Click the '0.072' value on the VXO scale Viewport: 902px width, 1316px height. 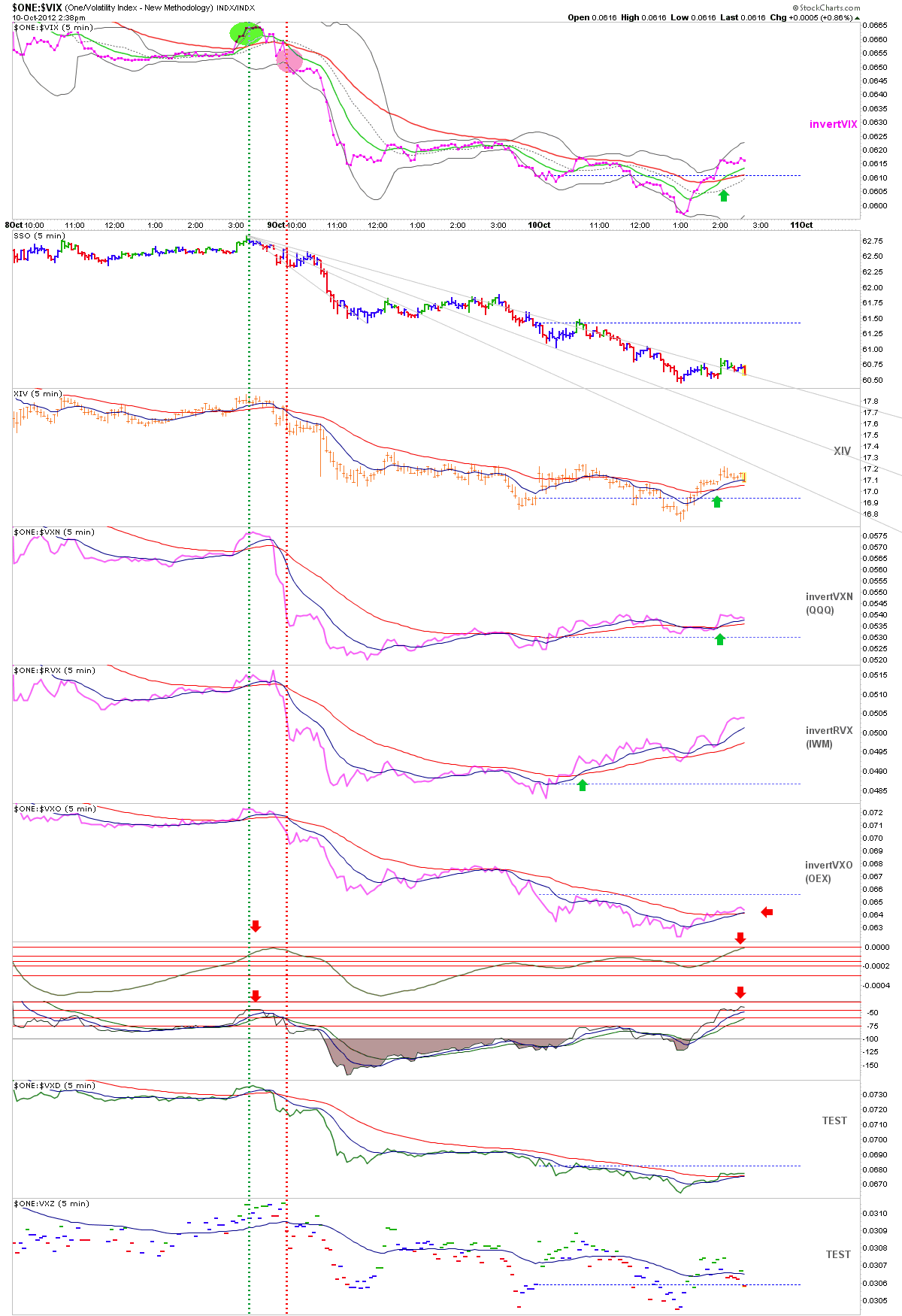click(873, 812)
